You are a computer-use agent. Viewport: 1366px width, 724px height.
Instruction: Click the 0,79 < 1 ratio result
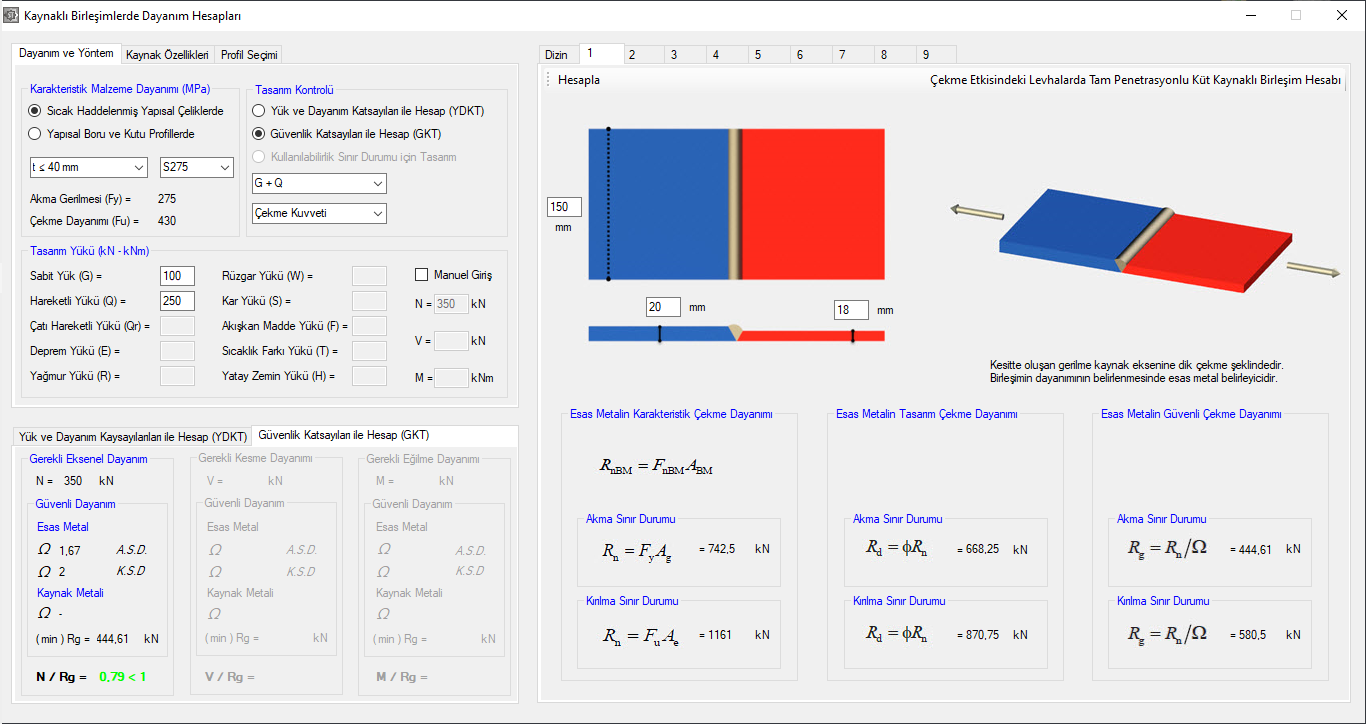(x=122, y=677)
